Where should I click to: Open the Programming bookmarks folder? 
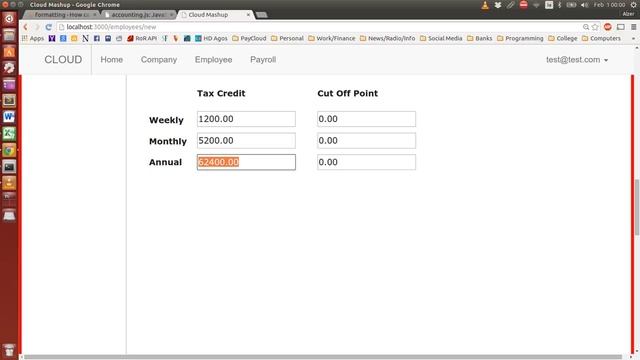click(520, 38)
